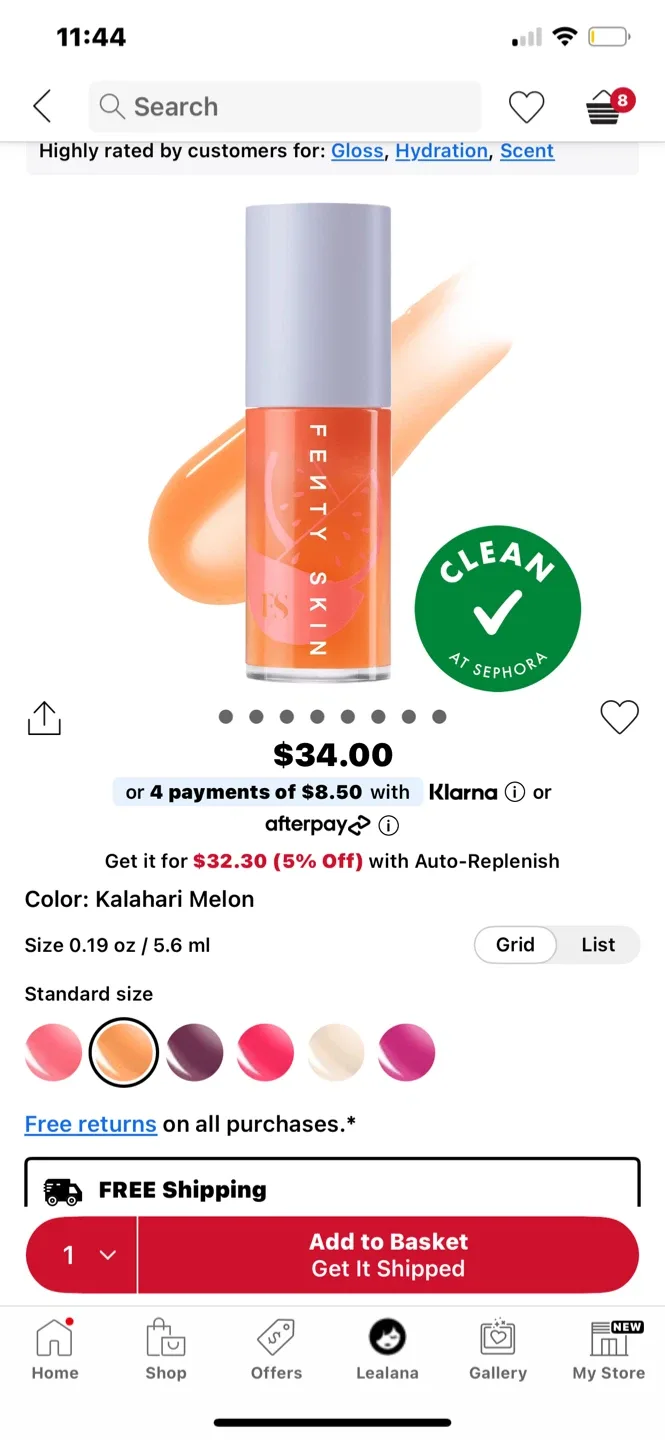Select the dark plum color swatch

(x=194, y=1052)
